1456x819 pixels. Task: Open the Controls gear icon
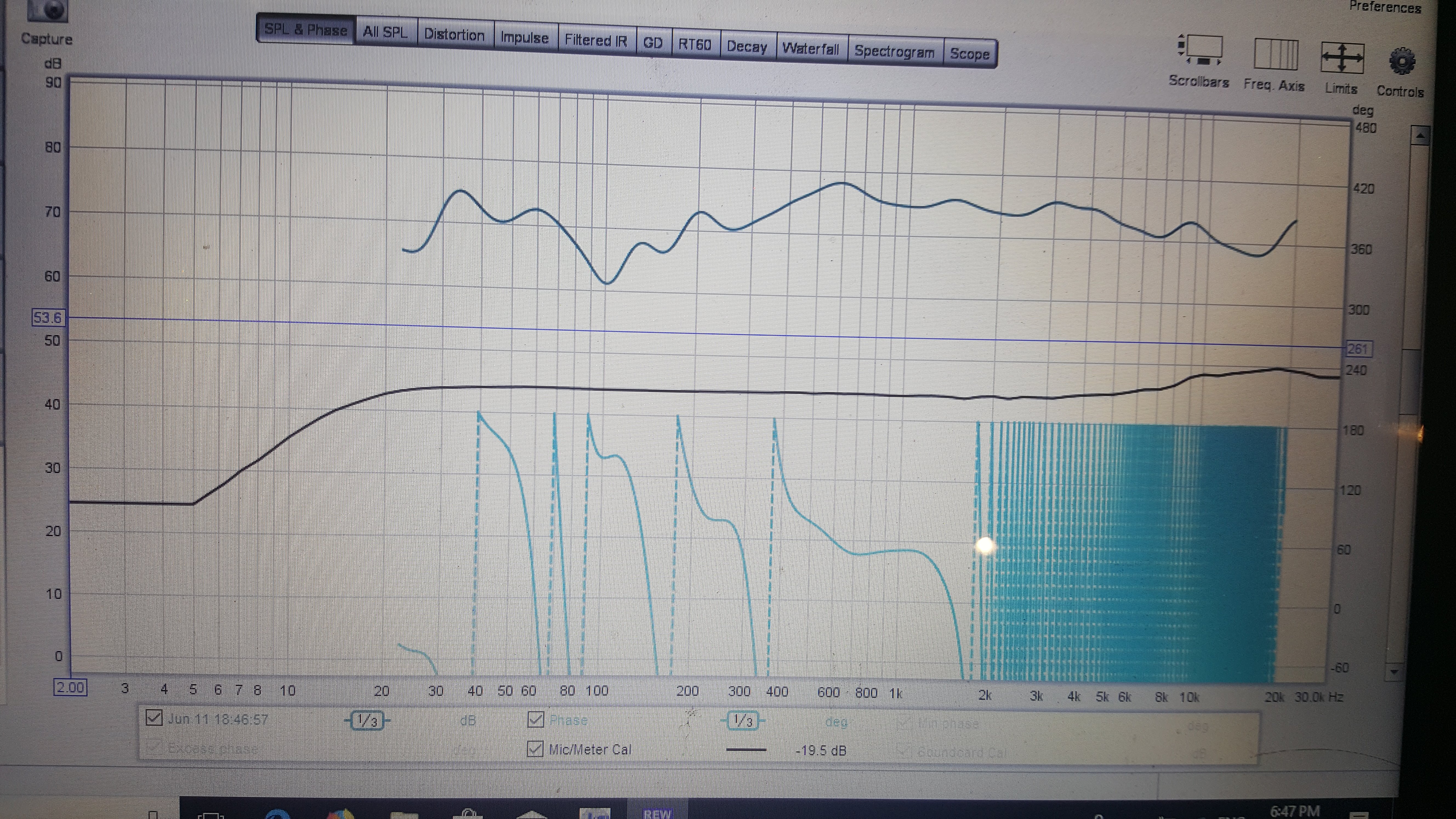pyautogui.click(x=1402, y=62)
